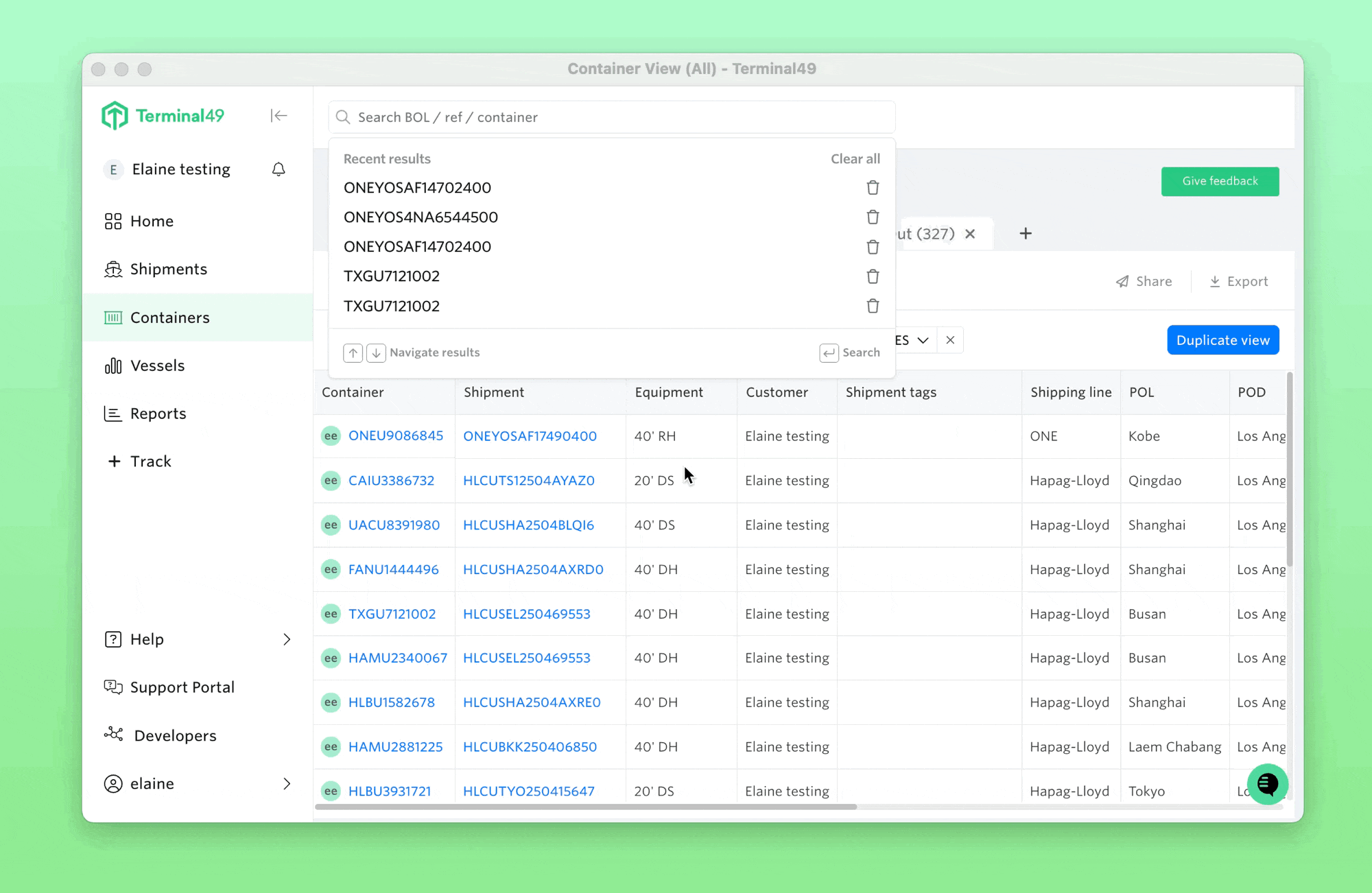Open the chat support bubble
1372x893 pixels.
click(x=1267, y=784)
